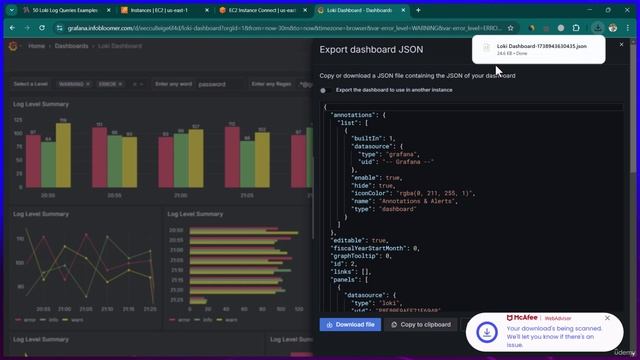View site information icon in address bar
The height and width of the screenshot is (360, 640).
(x=60, y=28)
